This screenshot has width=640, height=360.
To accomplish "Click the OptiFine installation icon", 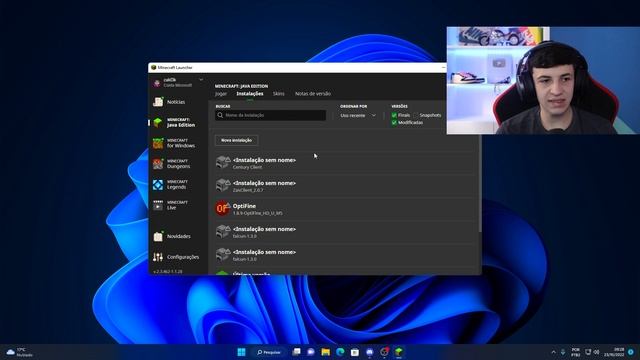I will tap(223, 208).
